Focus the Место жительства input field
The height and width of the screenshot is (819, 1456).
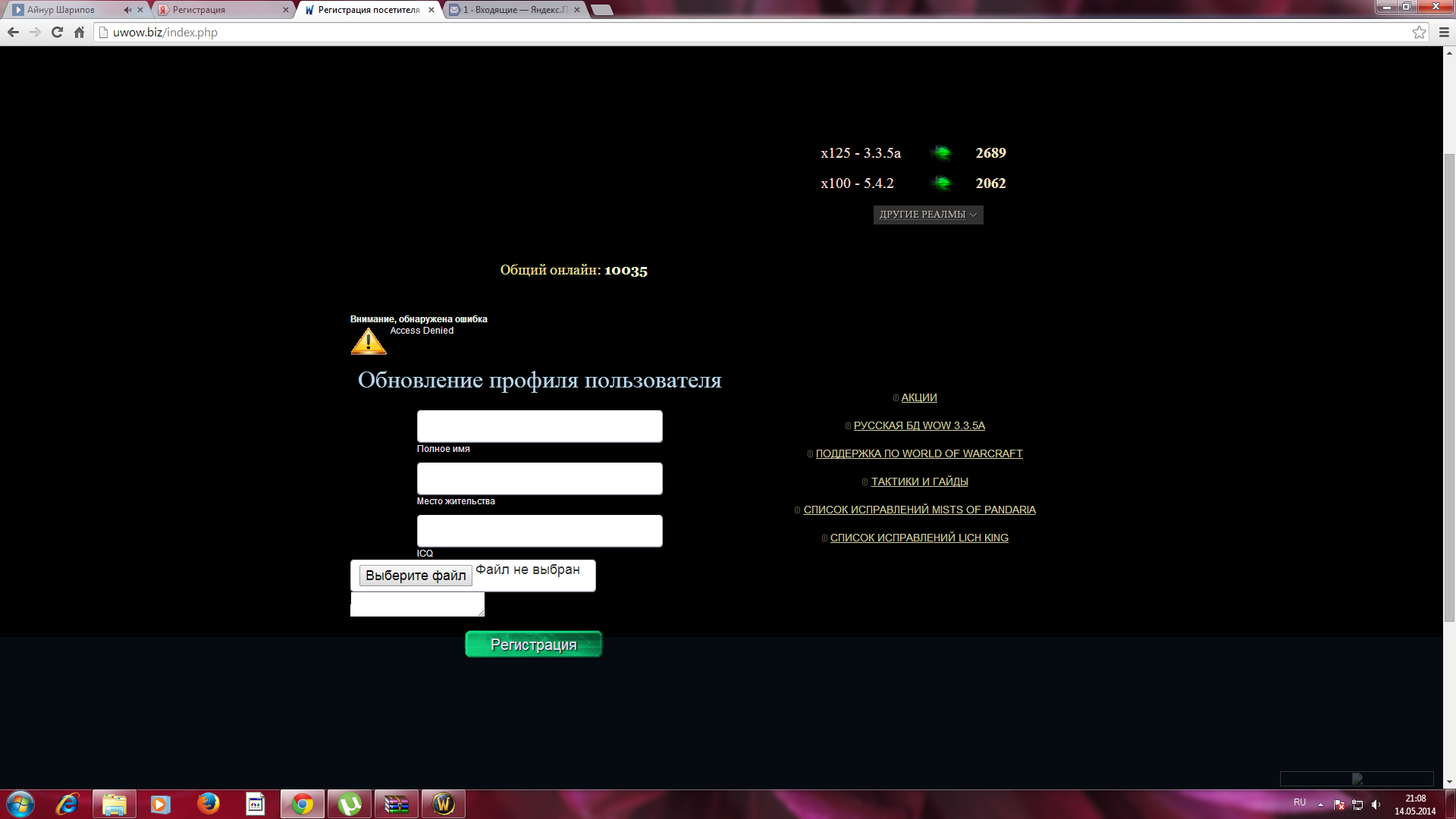click(539, 479)
